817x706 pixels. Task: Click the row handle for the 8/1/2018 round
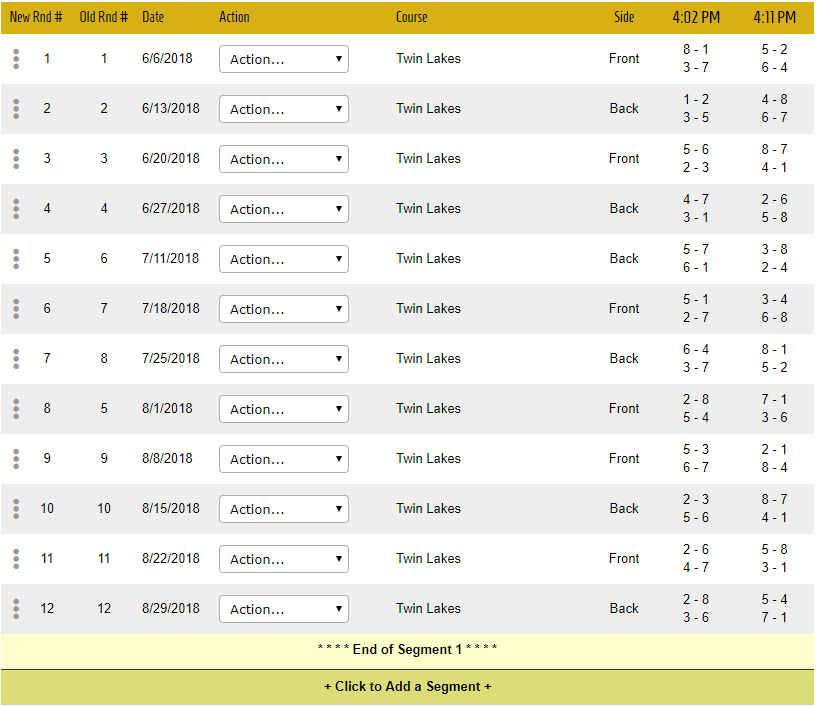coord(16,409)
